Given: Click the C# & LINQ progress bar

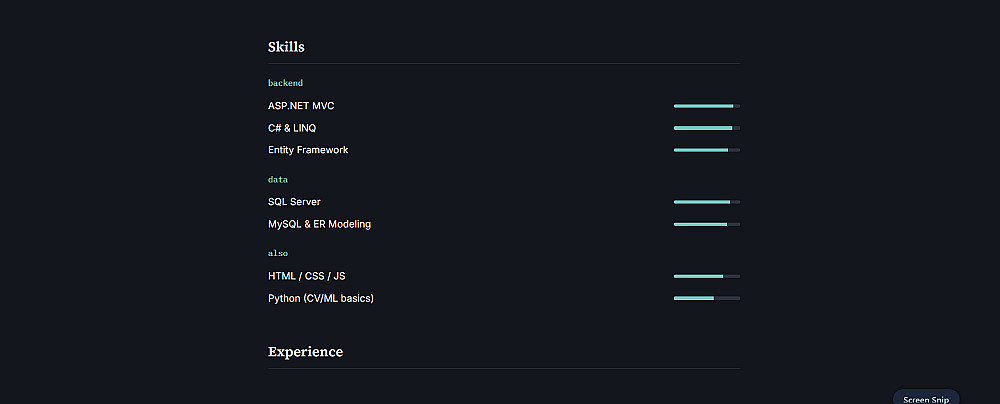Looking at the screenshot, I should pos(707,128).
